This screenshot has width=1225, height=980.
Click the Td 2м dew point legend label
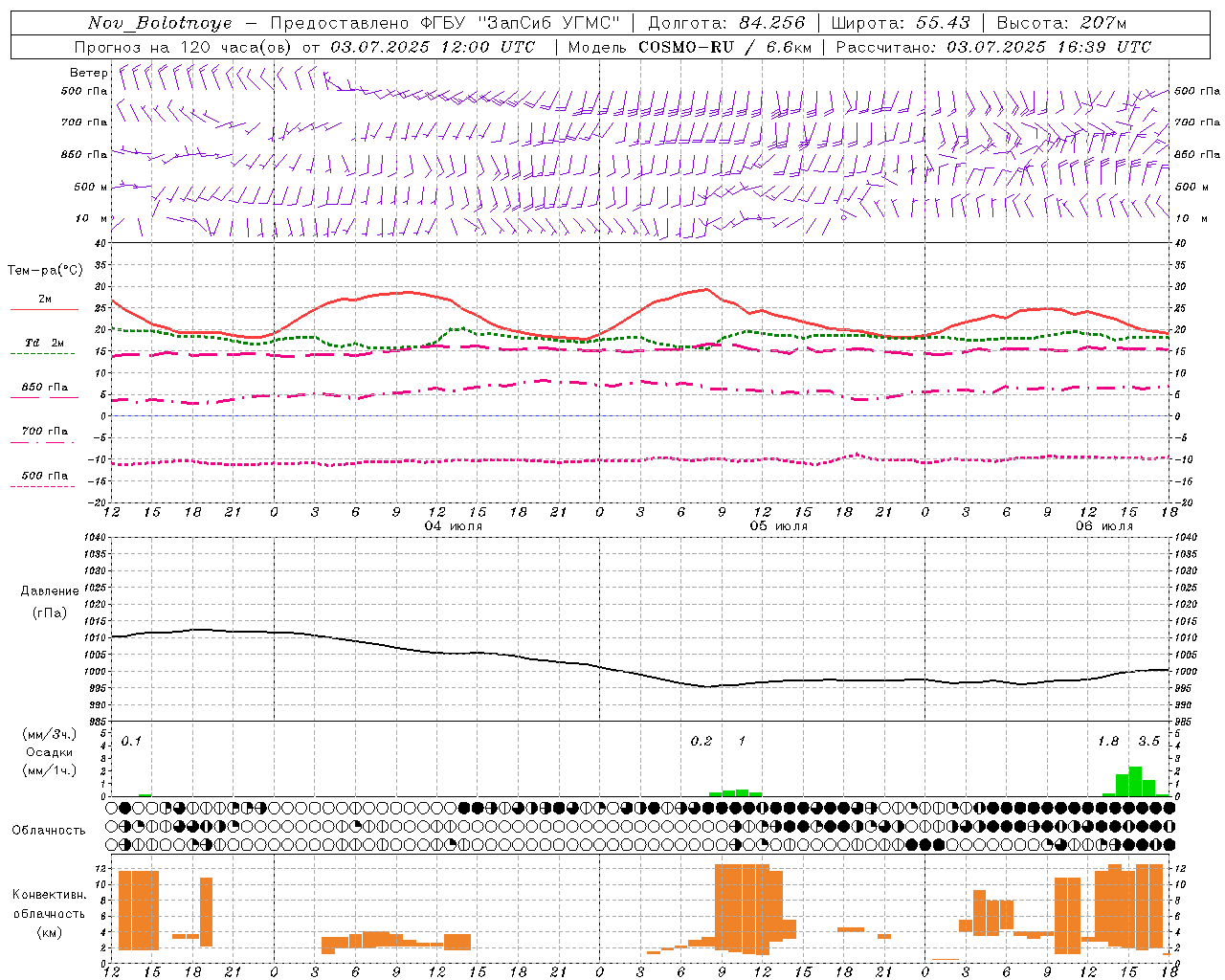[x=44, y=343]
